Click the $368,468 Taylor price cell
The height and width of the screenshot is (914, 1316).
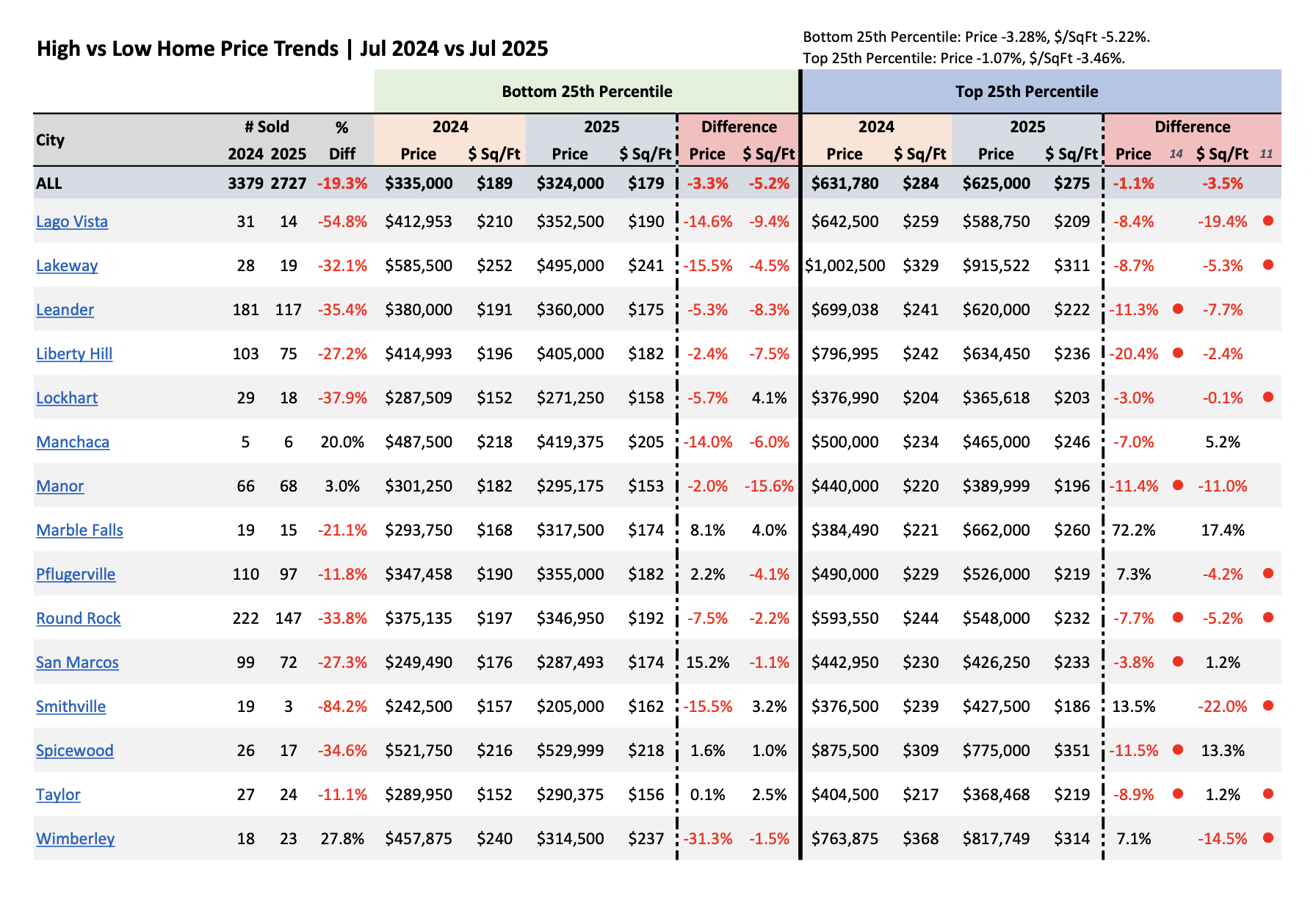point(996,794)
